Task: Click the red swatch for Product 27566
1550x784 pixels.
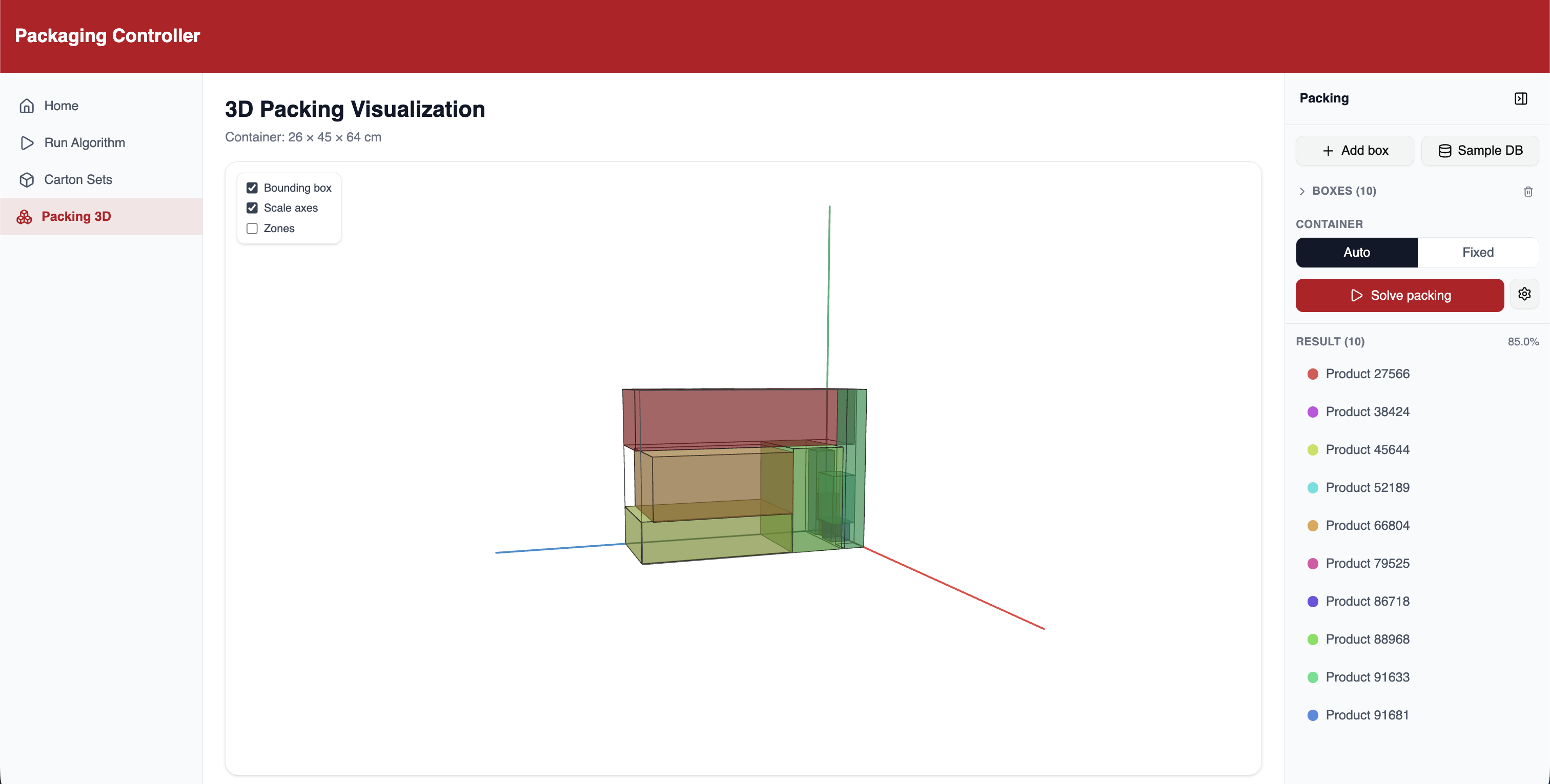Action: tap(1313, 374)
